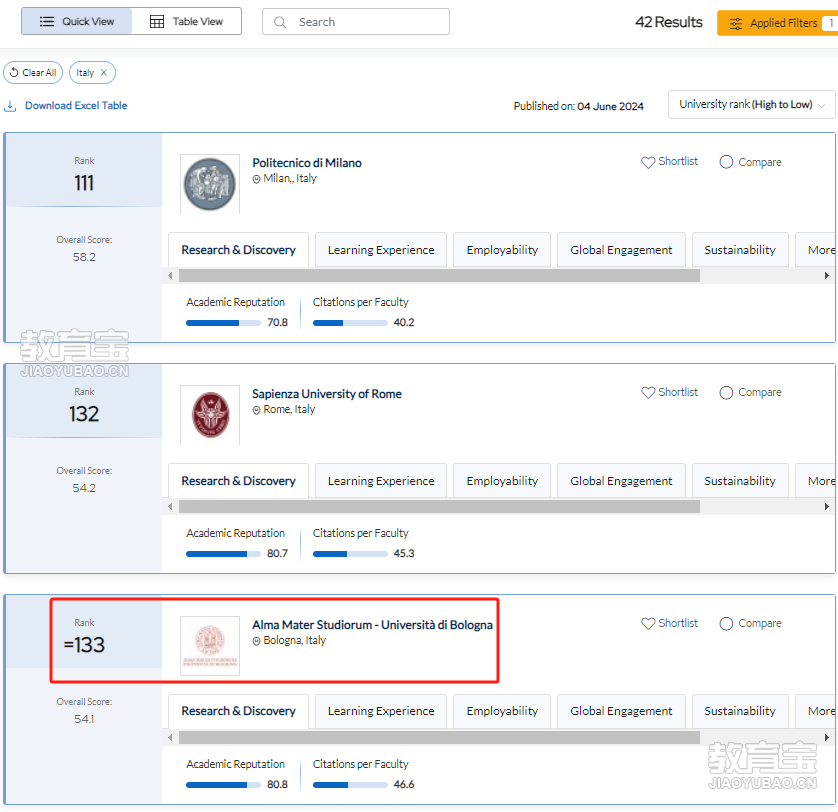Image resolution: width=838 pixels, height=812 pixels.
Task: Open Employability tab for Bologna
Action: click(x=502, y=711)
